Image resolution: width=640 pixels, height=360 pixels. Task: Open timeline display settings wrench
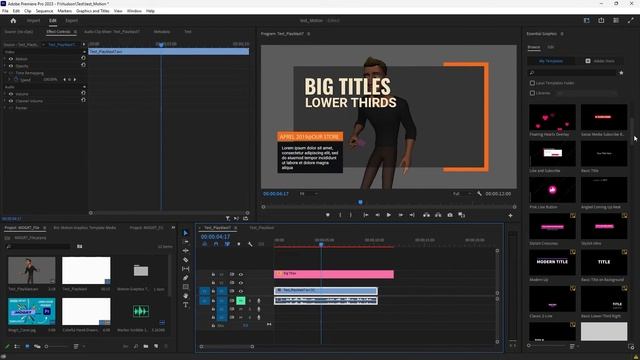click(250, 244)
